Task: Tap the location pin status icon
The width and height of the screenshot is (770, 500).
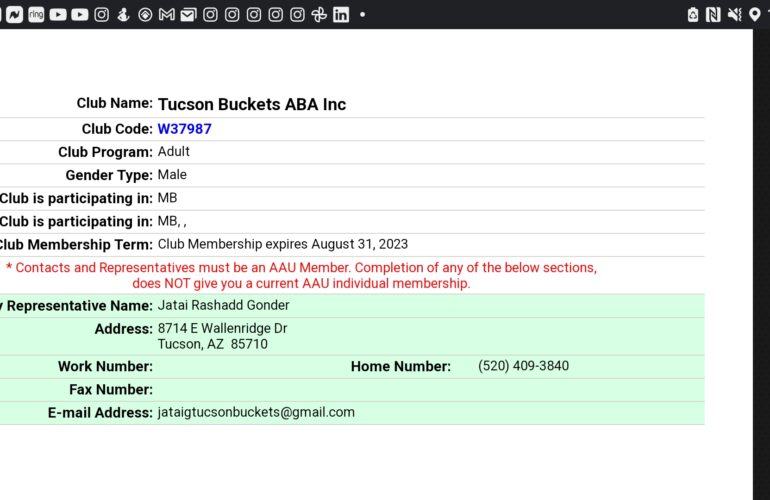Action: pos(755,15)
